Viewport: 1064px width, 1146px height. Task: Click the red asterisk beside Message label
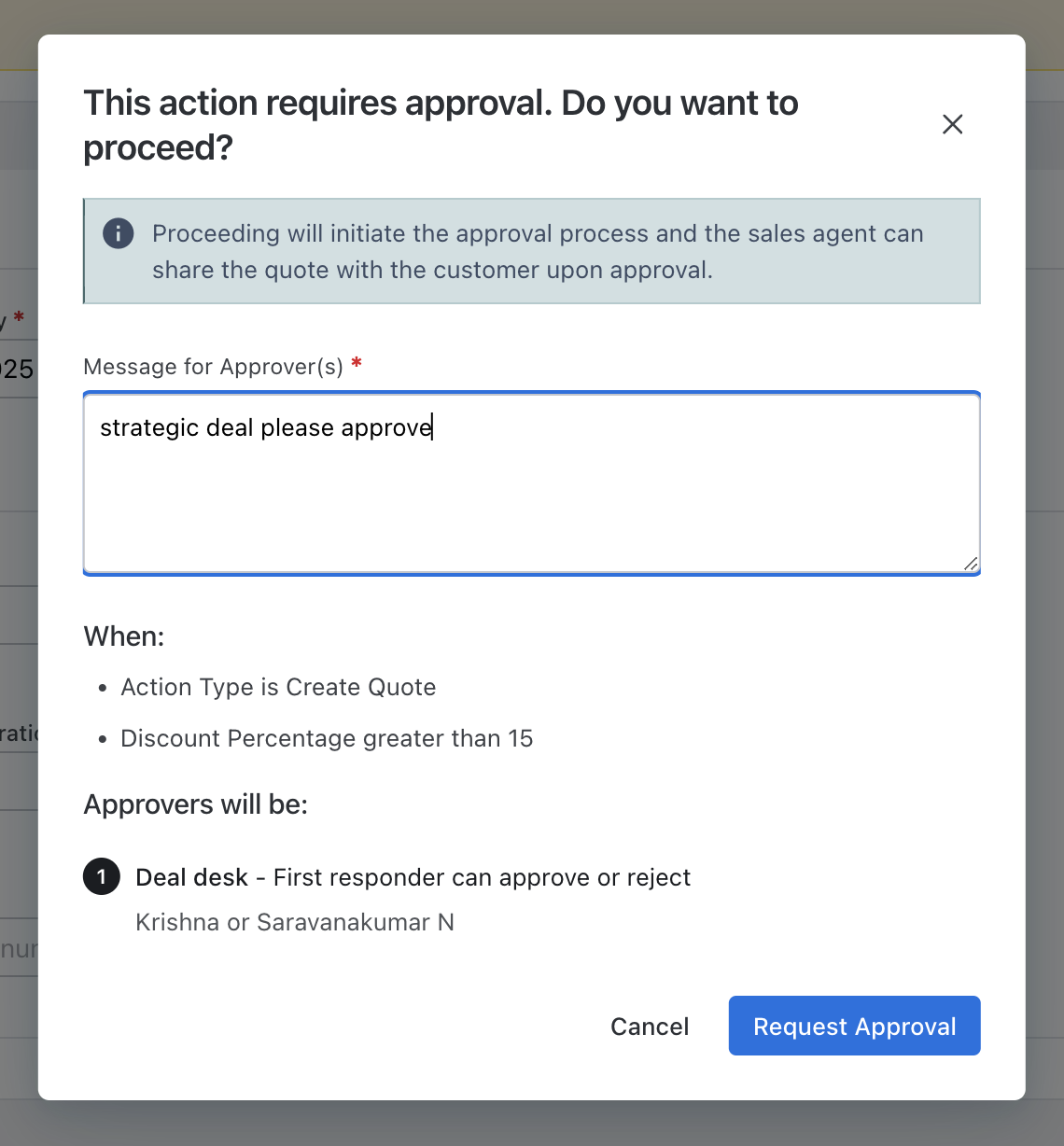click(x=357, y=365)
